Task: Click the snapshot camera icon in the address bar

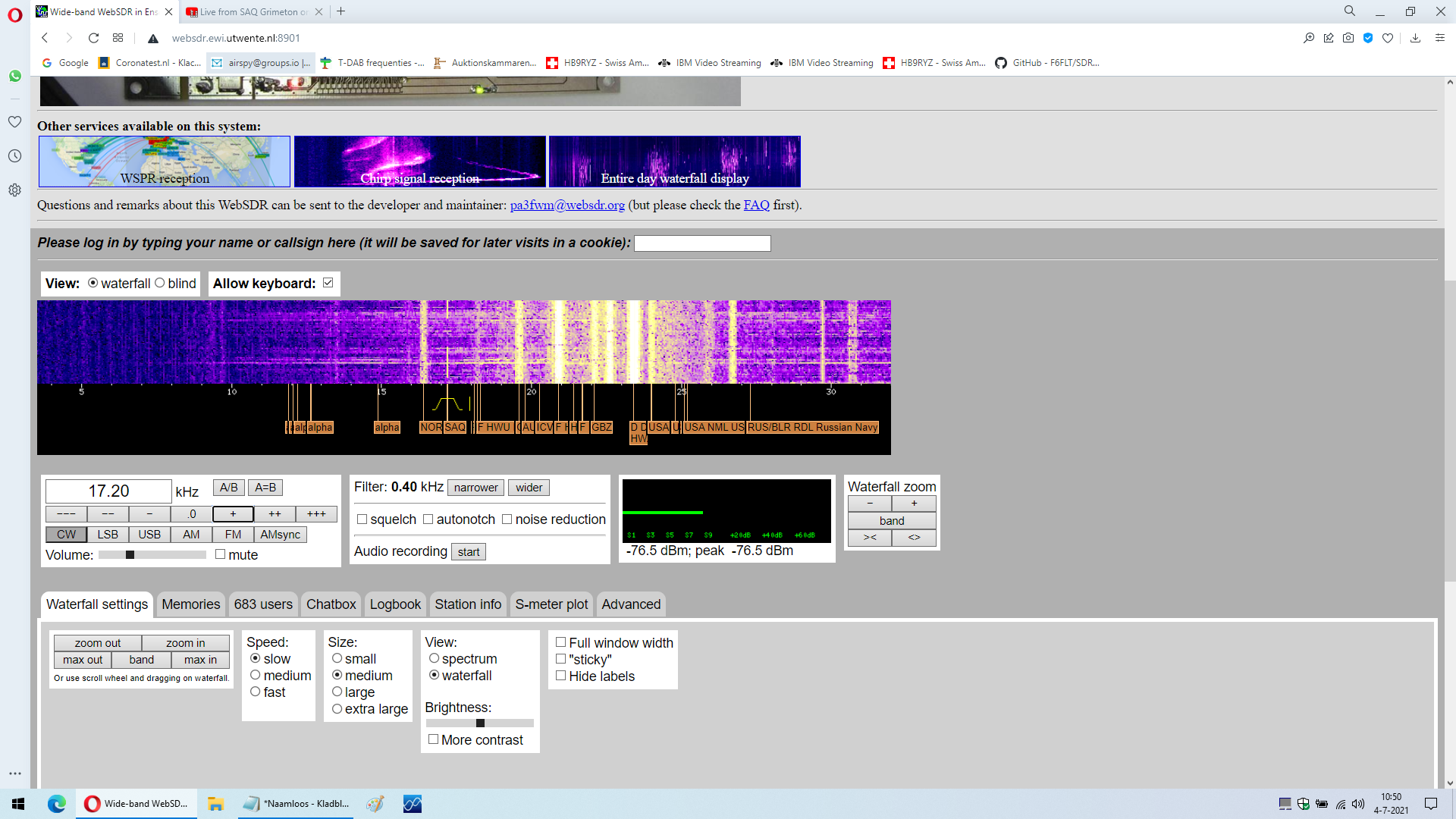Action: point(1348,38)
